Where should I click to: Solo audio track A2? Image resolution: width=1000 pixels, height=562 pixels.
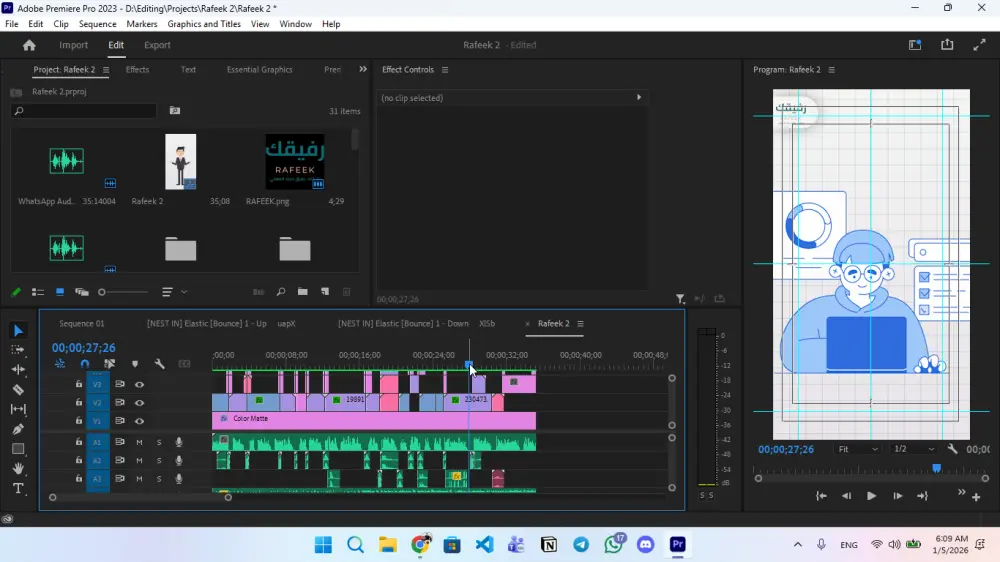(159, 460)
